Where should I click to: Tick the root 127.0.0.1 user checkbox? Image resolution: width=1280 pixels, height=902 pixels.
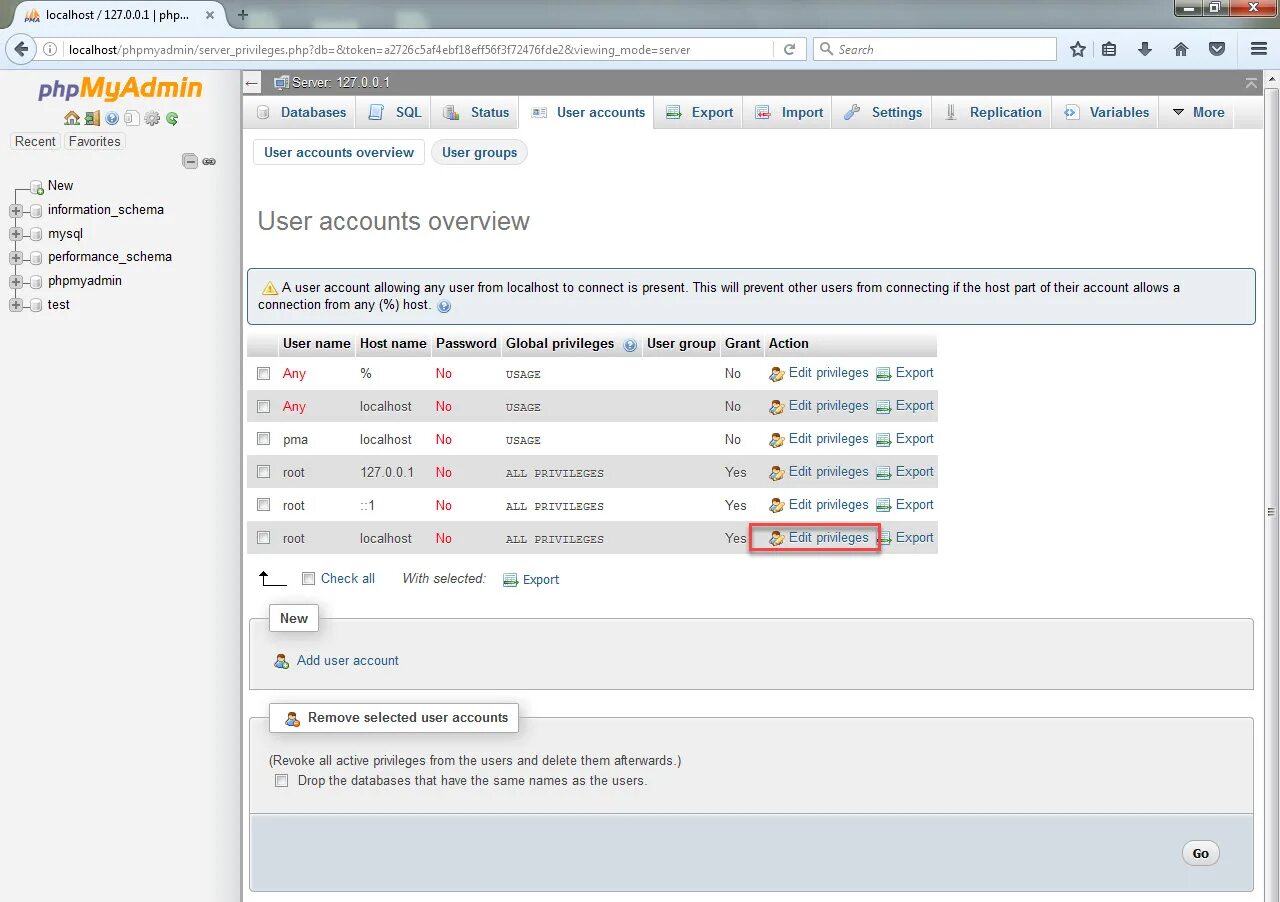tap(264, 471)
